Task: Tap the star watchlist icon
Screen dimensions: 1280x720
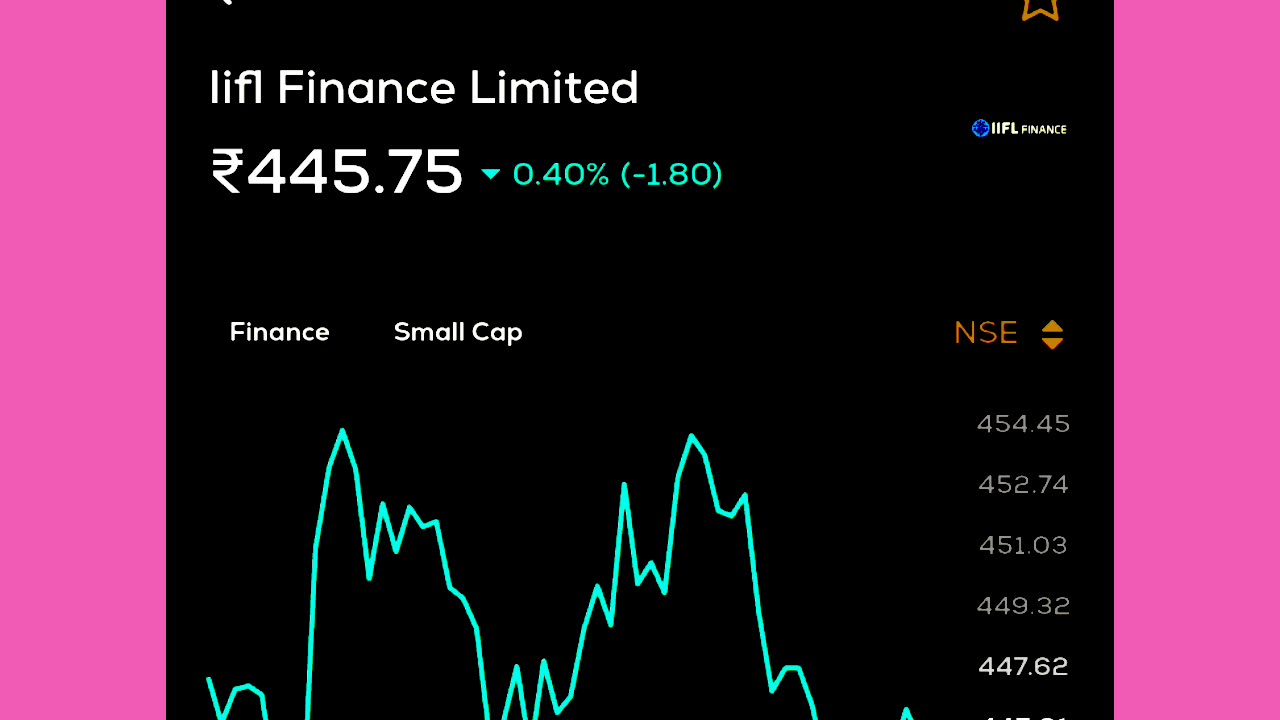Action: coord(1040,6)
